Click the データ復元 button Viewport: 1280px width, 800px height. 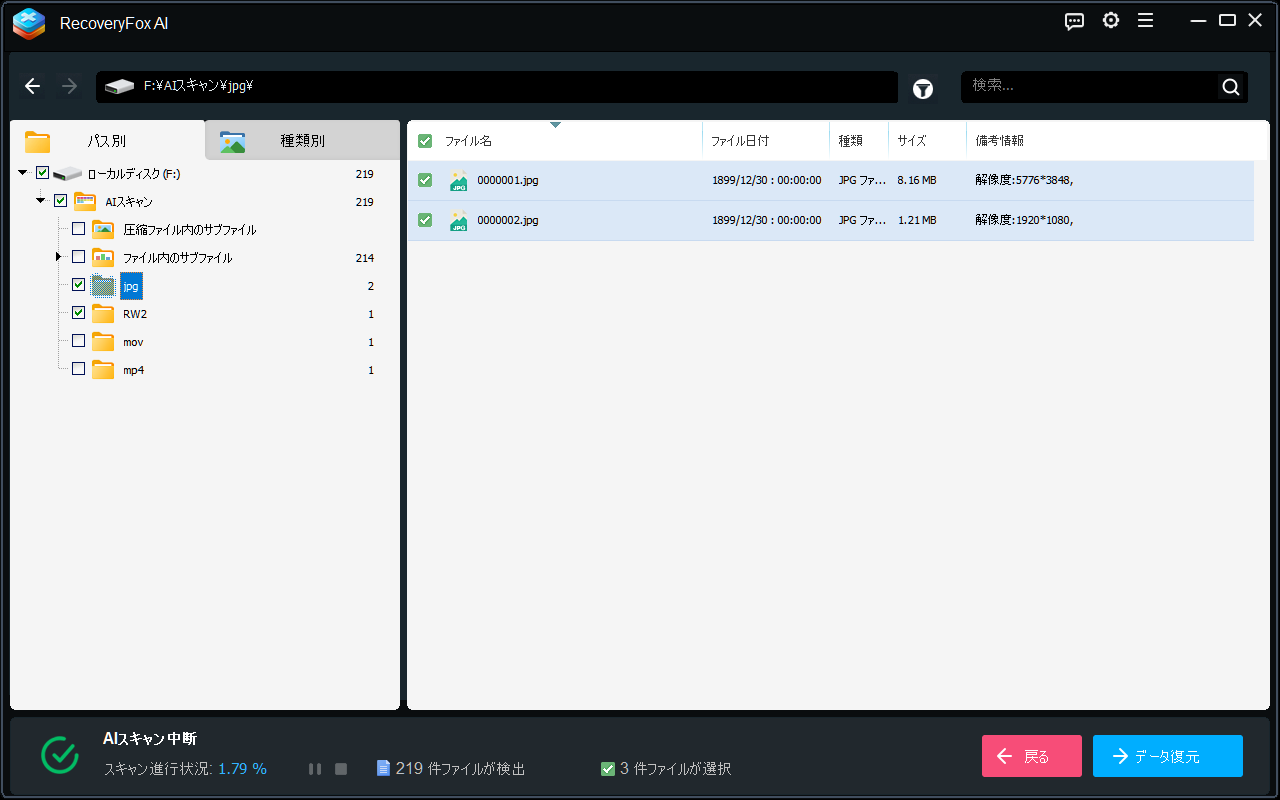click(1167, 756)
